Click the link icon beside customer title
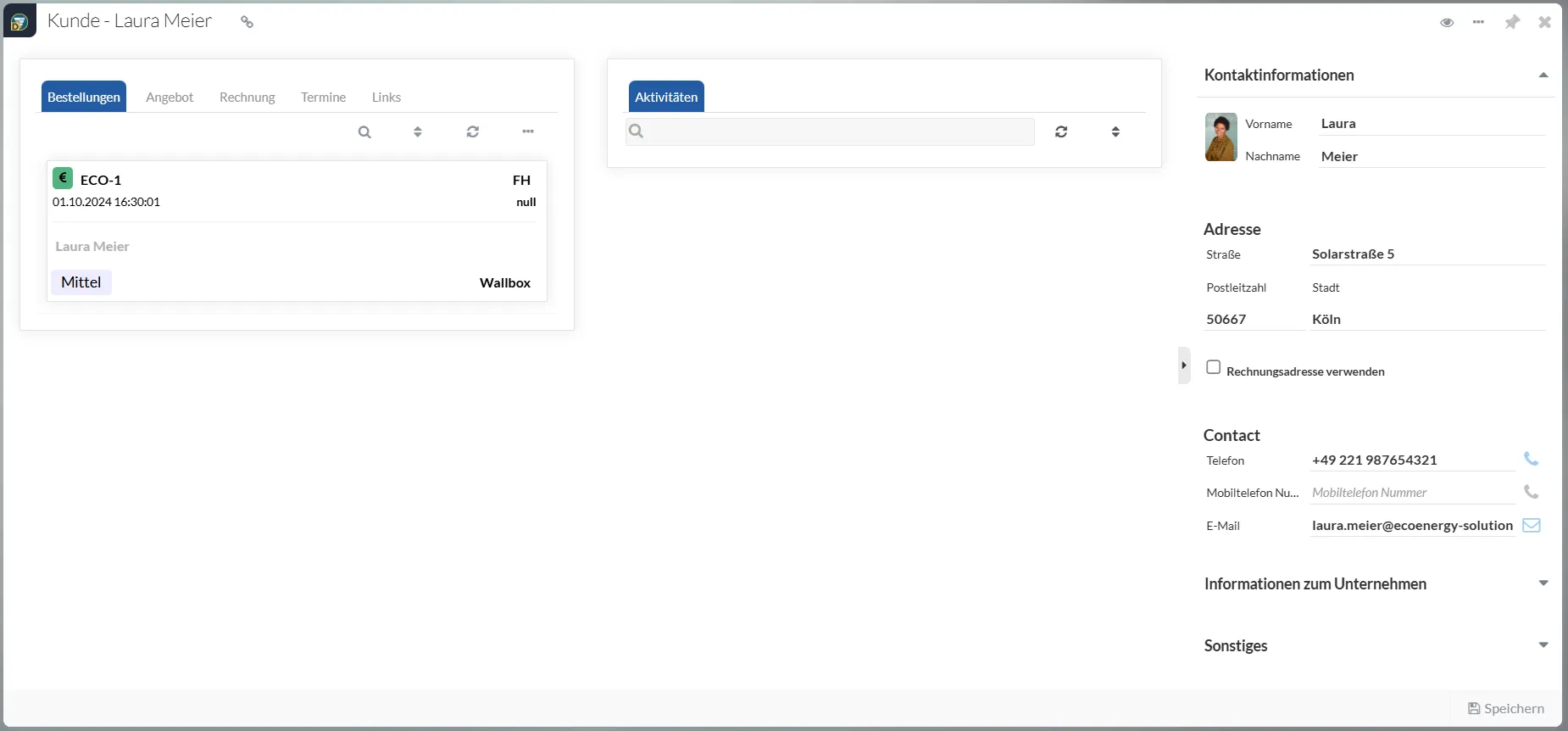Image resolution: width=1568 pixels, height=731 pixels. [x=247, y=22]
